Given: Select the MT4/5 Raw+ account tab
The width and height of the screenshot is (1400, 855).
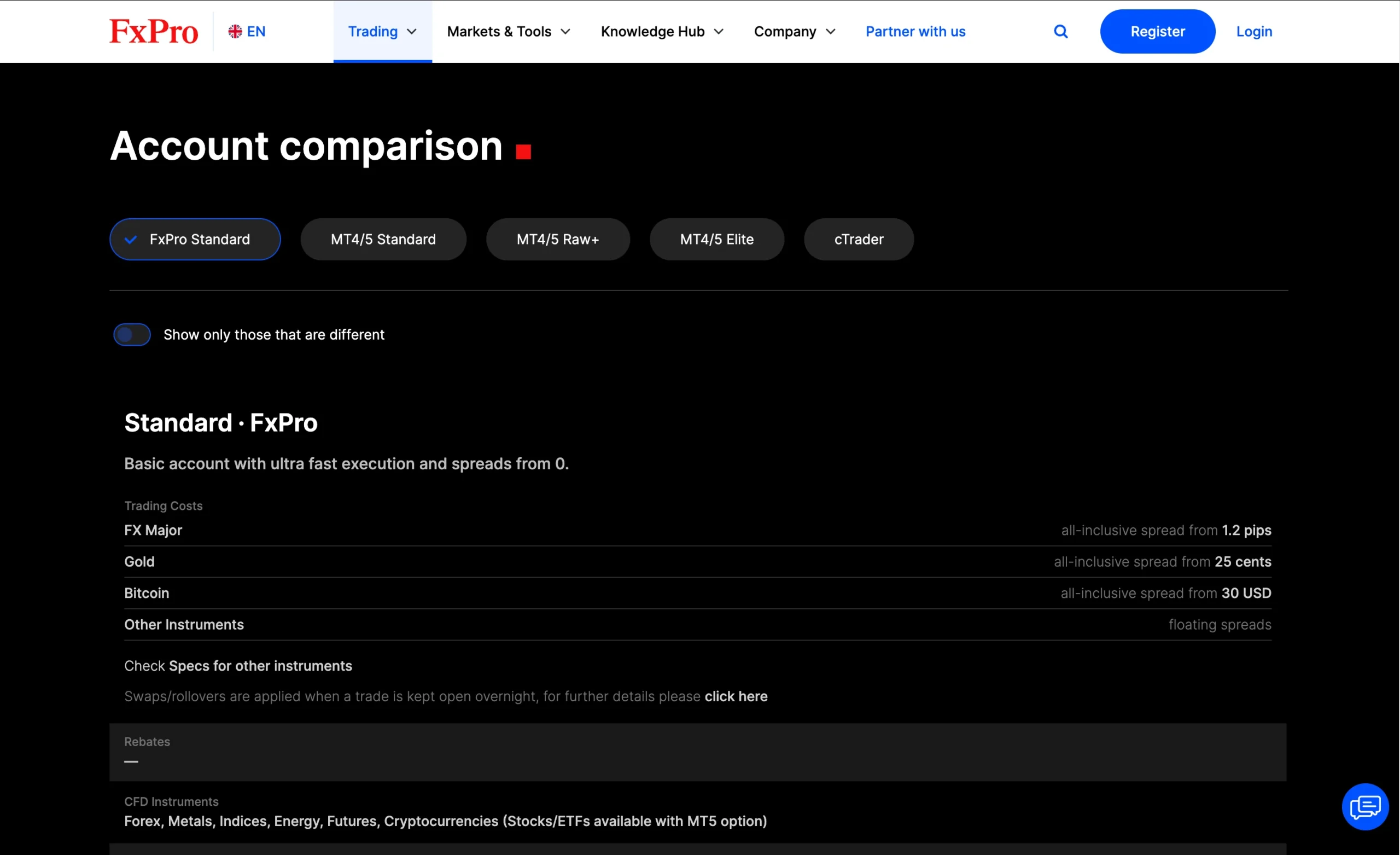Looking at the screenshot, I should [557, 240].
